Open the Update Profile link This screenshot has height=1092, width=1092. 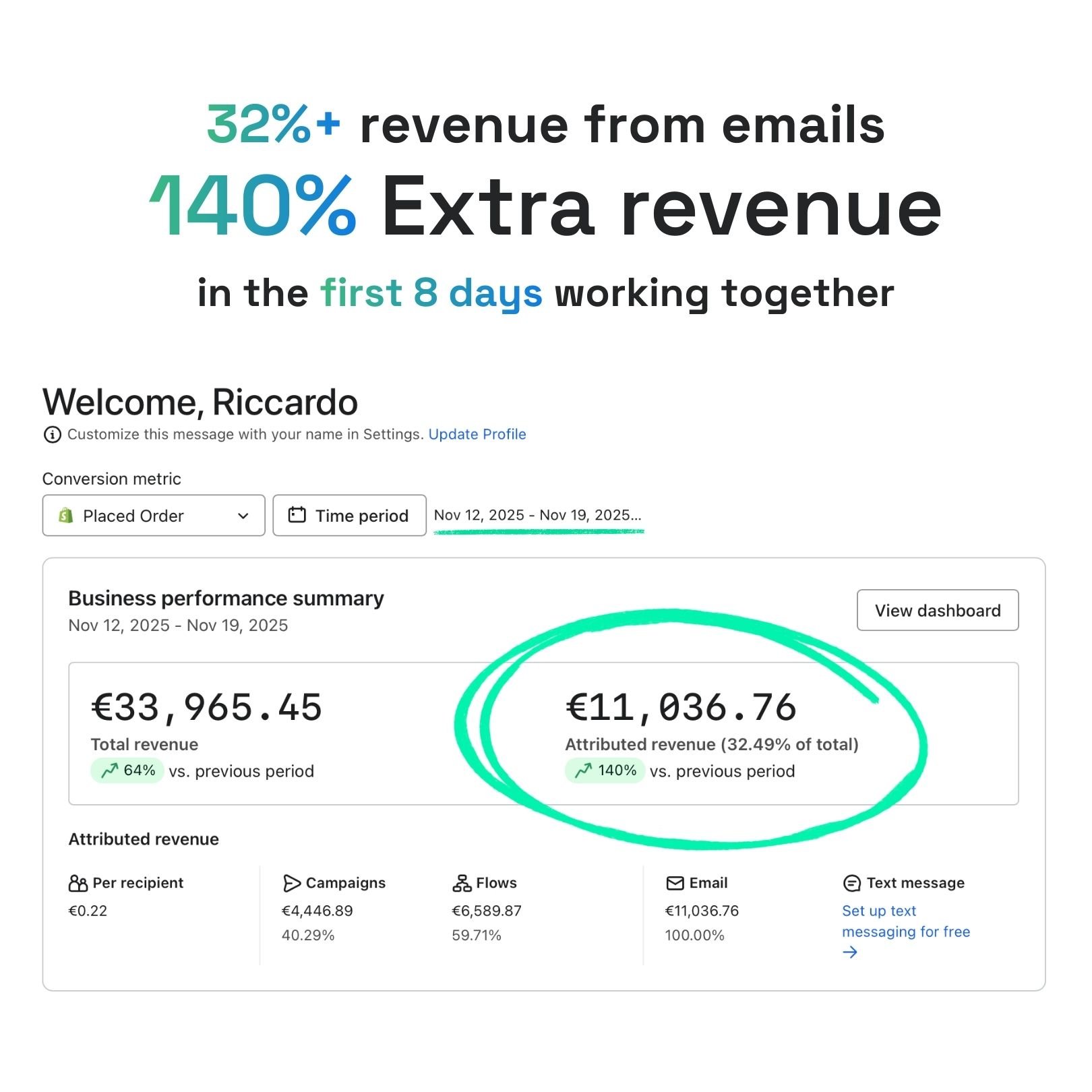[477, 434]
